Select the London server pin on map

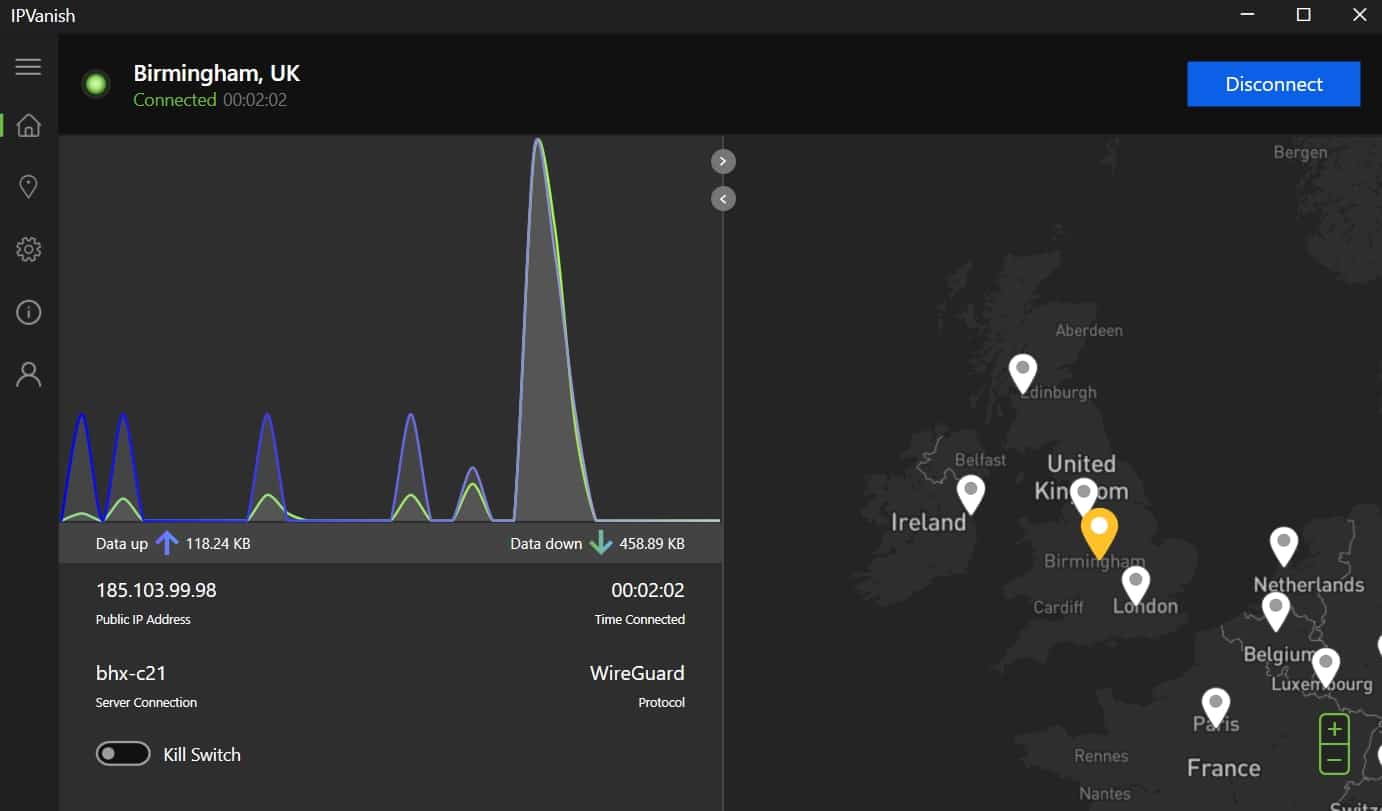coord(1135,585)
